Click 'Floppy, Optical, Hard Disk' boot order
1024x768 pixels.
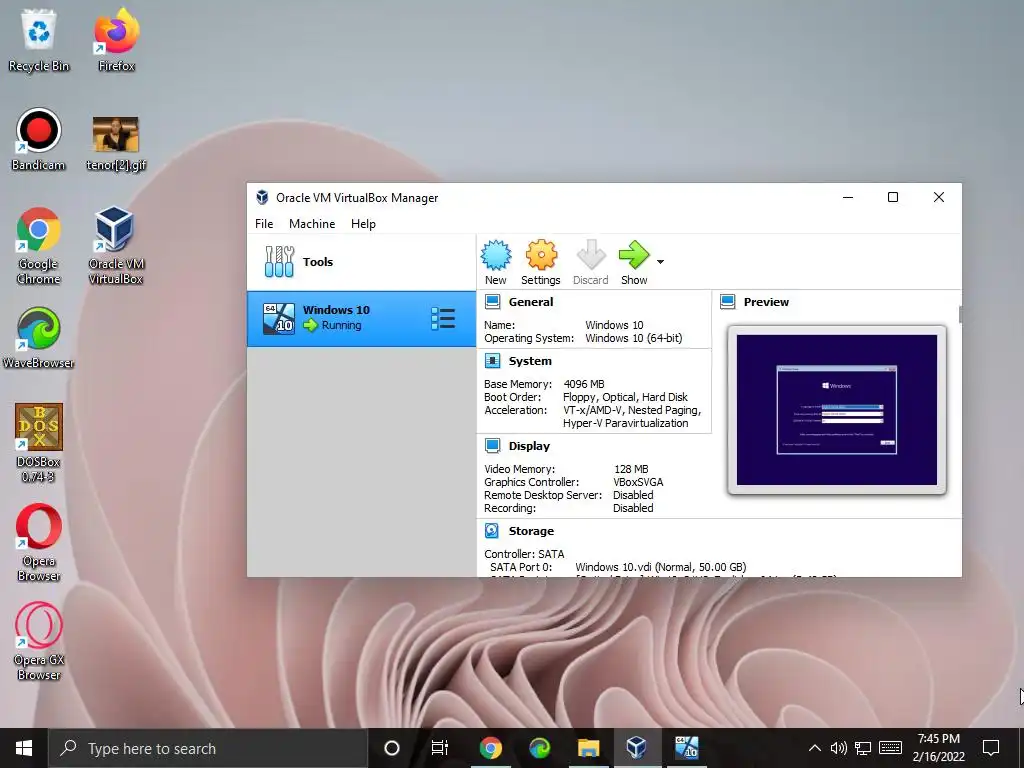click(x=625, y=397)
